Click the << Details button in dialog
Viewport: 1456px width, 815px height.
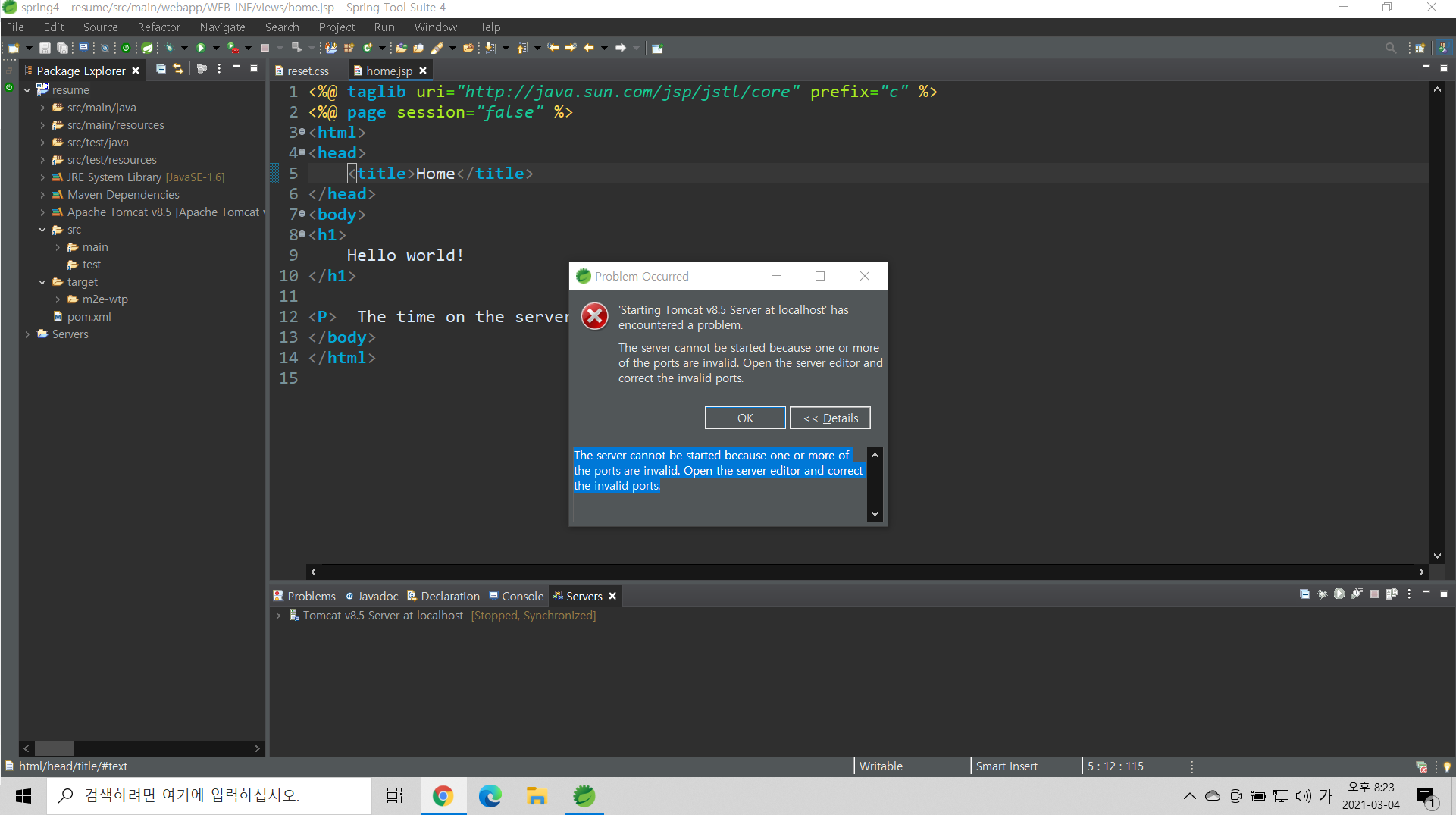coord(830,418)
